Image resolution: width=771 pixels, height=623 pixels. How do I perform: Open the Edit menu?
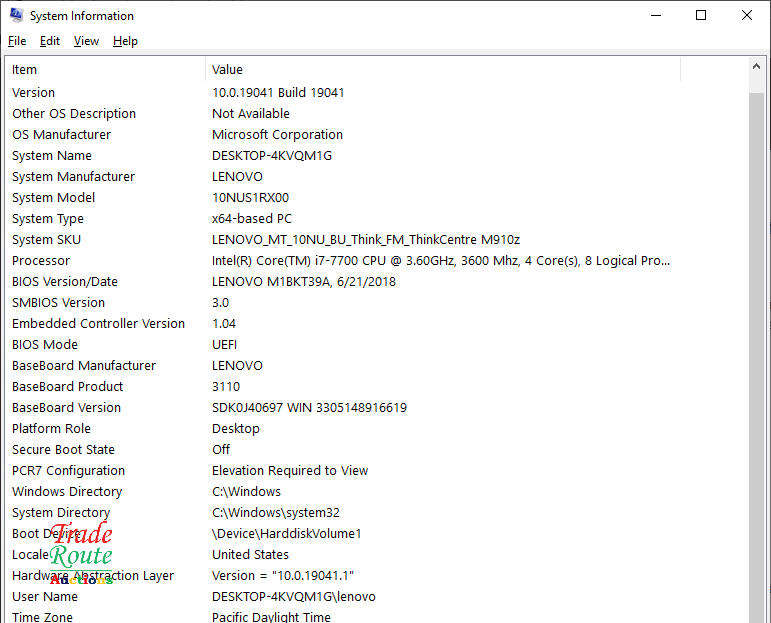tap(50, 41)
